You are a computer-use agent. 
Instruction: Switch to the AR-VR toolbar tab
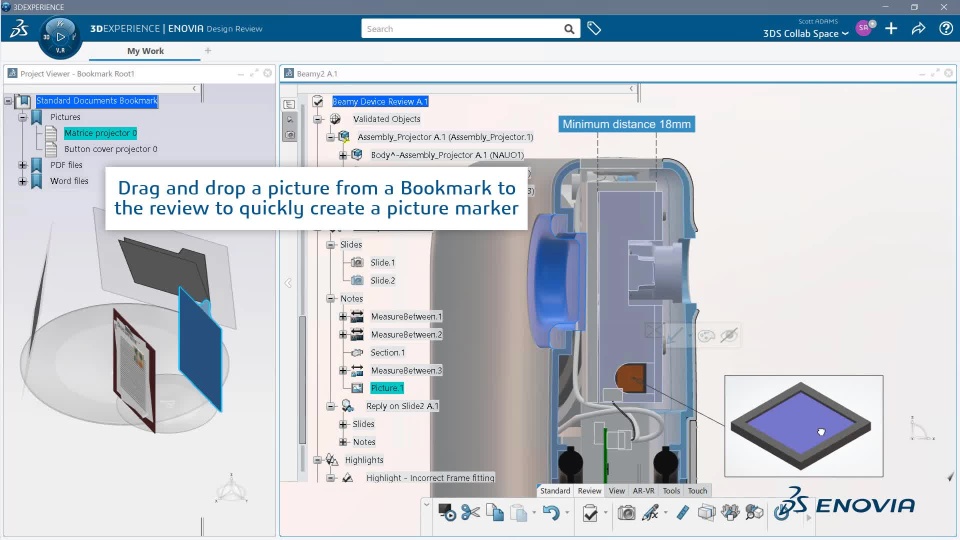pos(643,491)
